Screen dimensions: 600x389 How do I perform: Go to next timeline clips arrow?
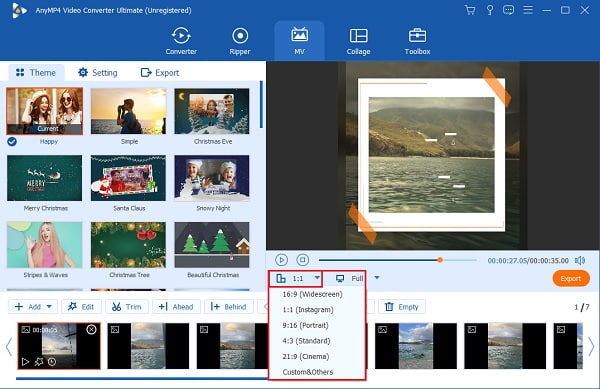pyautogui.click(x=591, y=347)
